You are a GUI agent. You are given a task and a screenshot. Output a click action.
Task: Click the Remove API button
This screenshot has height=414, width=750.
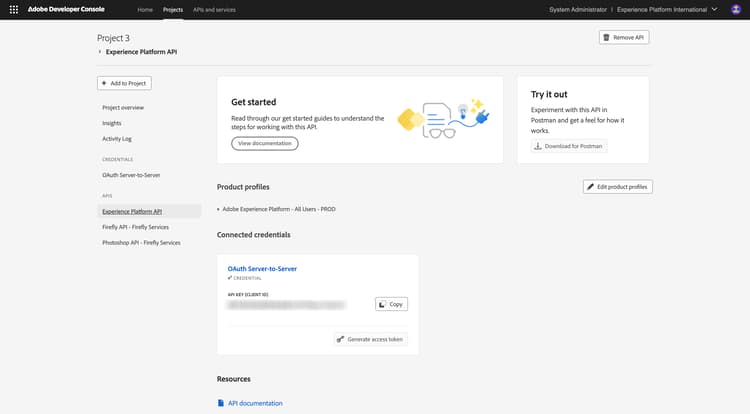click(624, 37)
